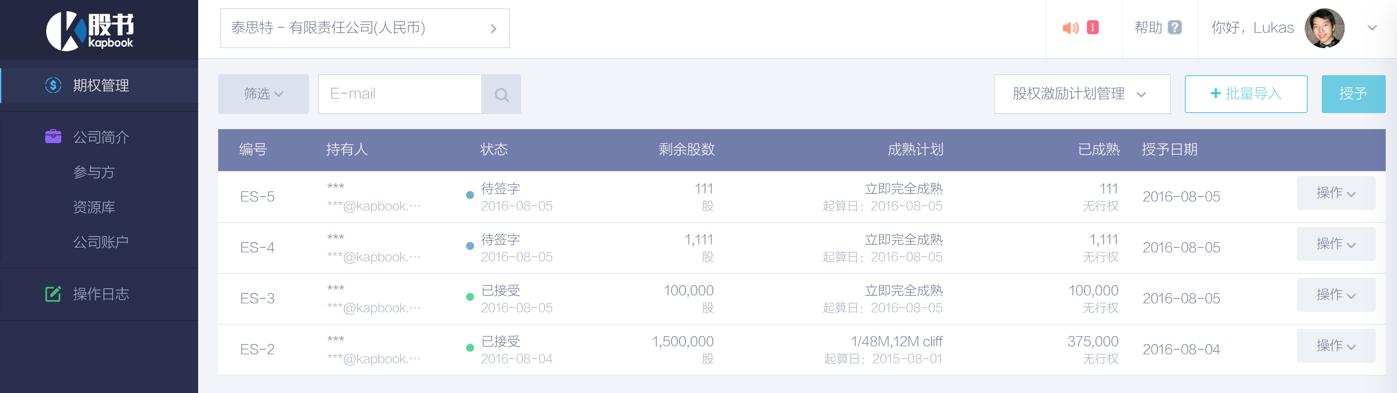Click the 帮助 question mark icon
Image resolution: width=1397 pixels, height=393 pixels.
1175,28
